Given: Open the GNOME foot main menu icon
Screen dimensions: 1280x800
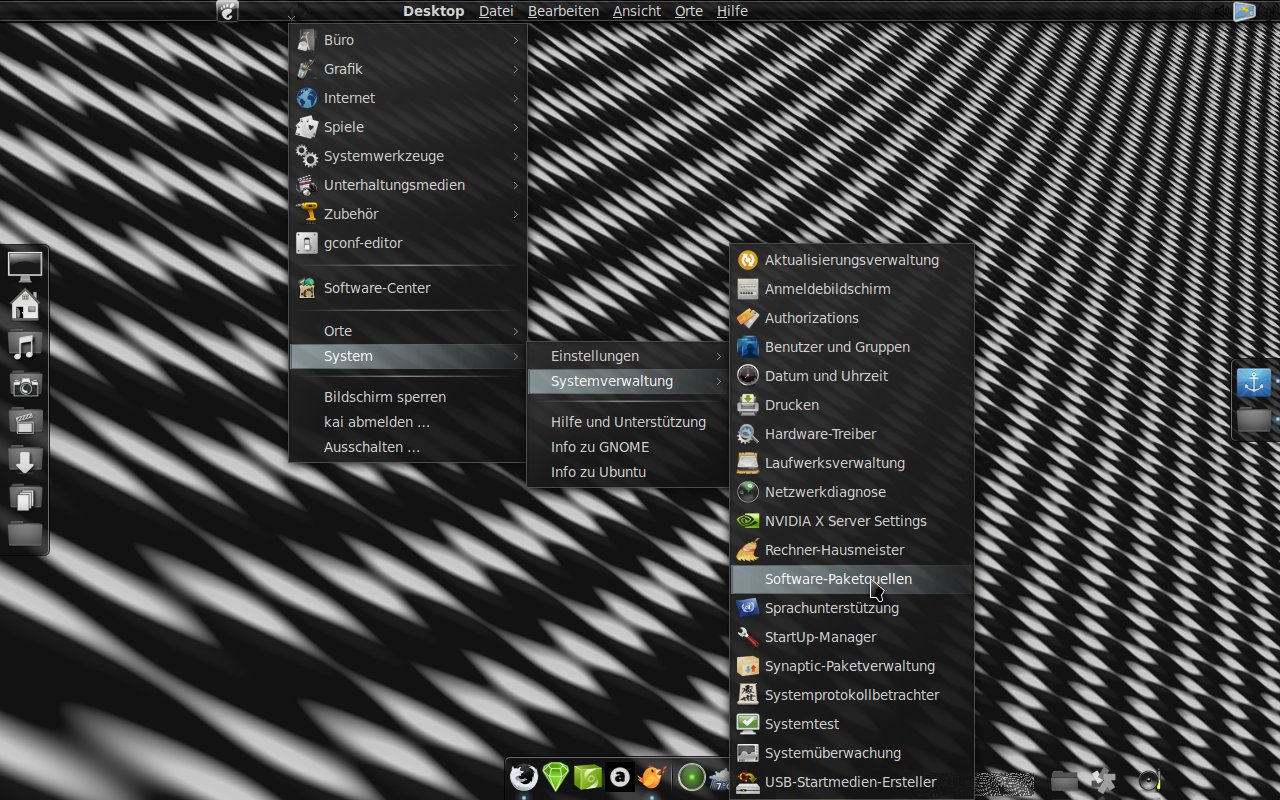Looking at the screenshot, I should point(228,12).
